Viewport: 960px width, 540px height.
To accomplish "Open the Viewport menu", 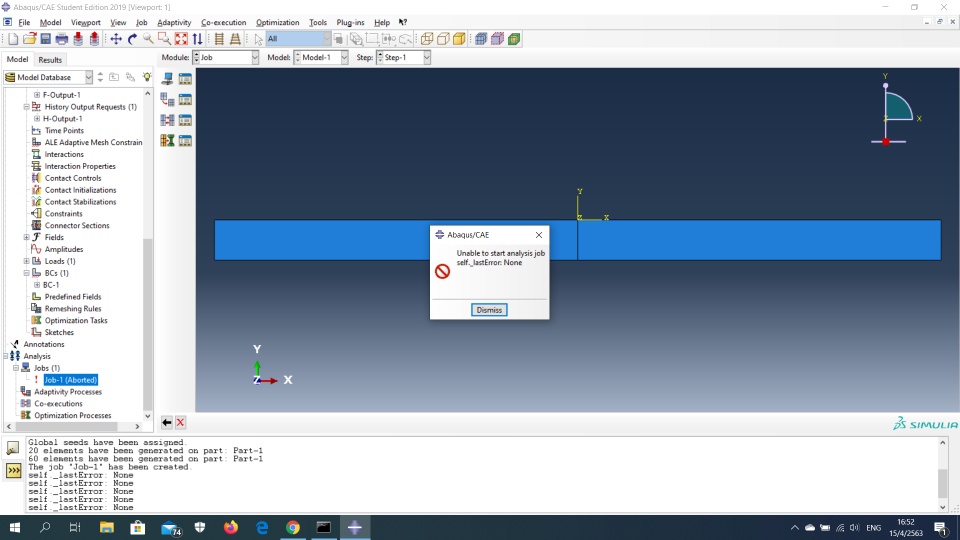I will 86,23.
